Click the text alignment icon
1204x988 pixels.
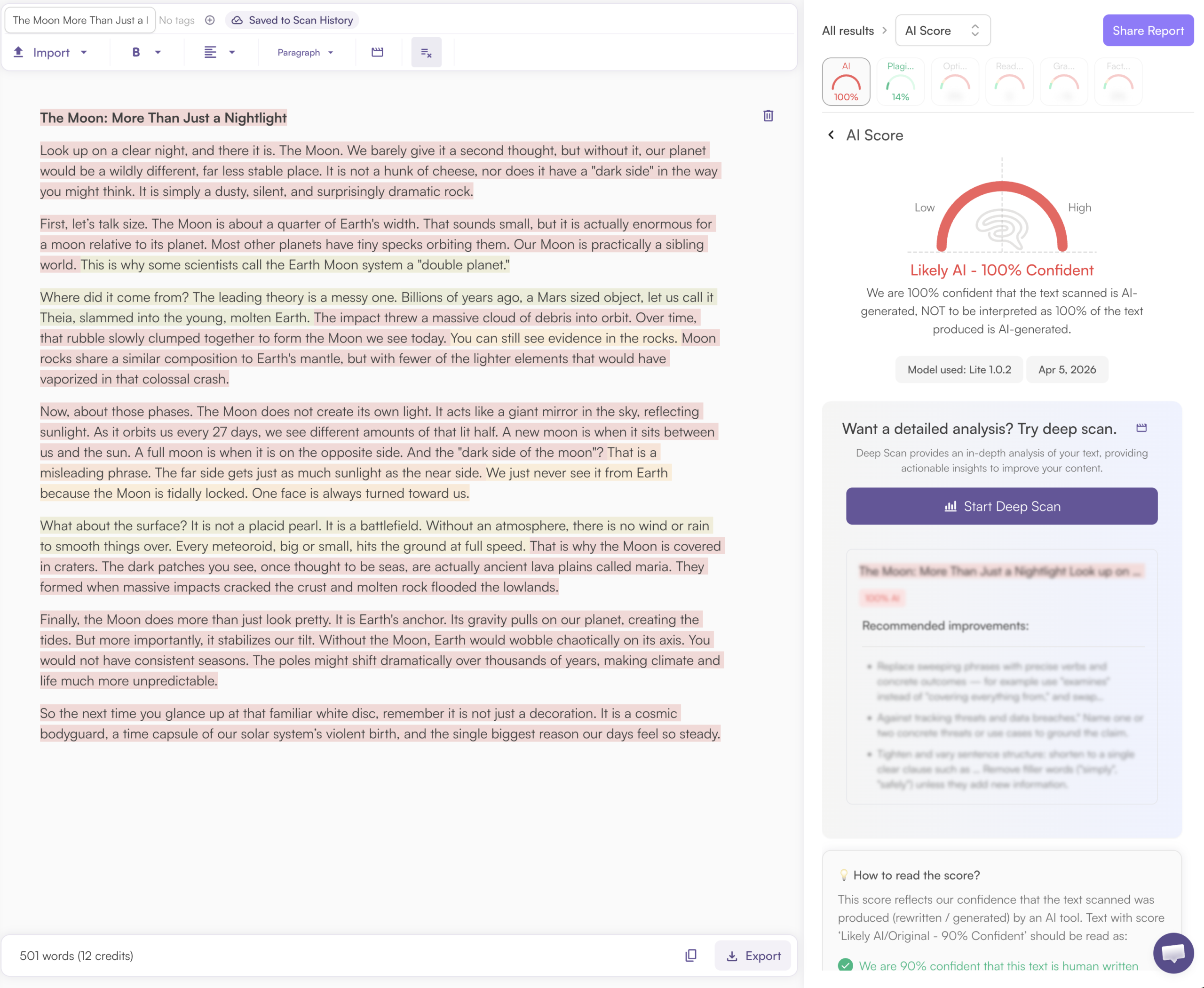tap(211, 52)
